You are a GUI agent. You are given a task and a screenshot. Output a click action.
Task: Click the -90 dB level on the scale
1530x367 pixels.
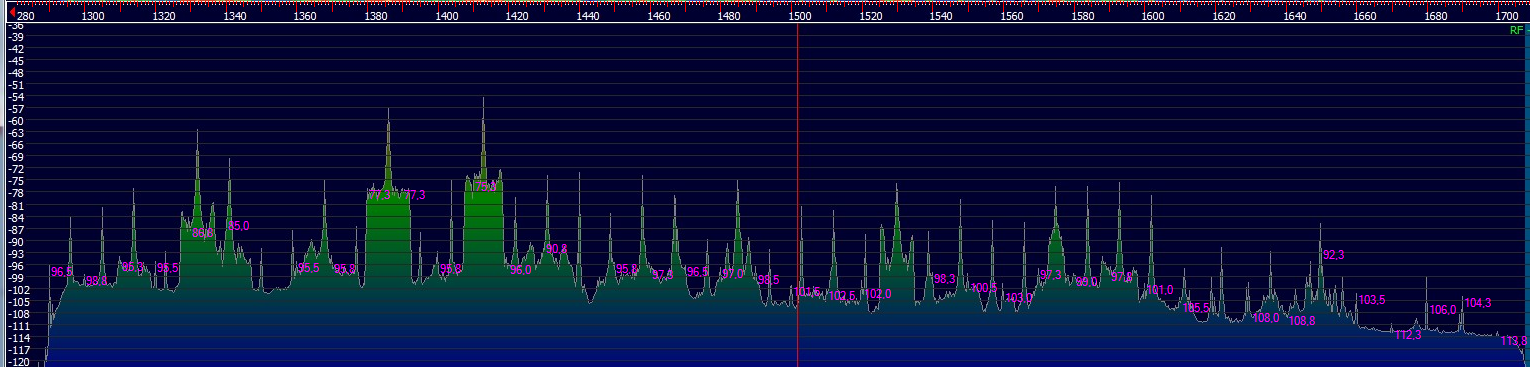[15, 242]
